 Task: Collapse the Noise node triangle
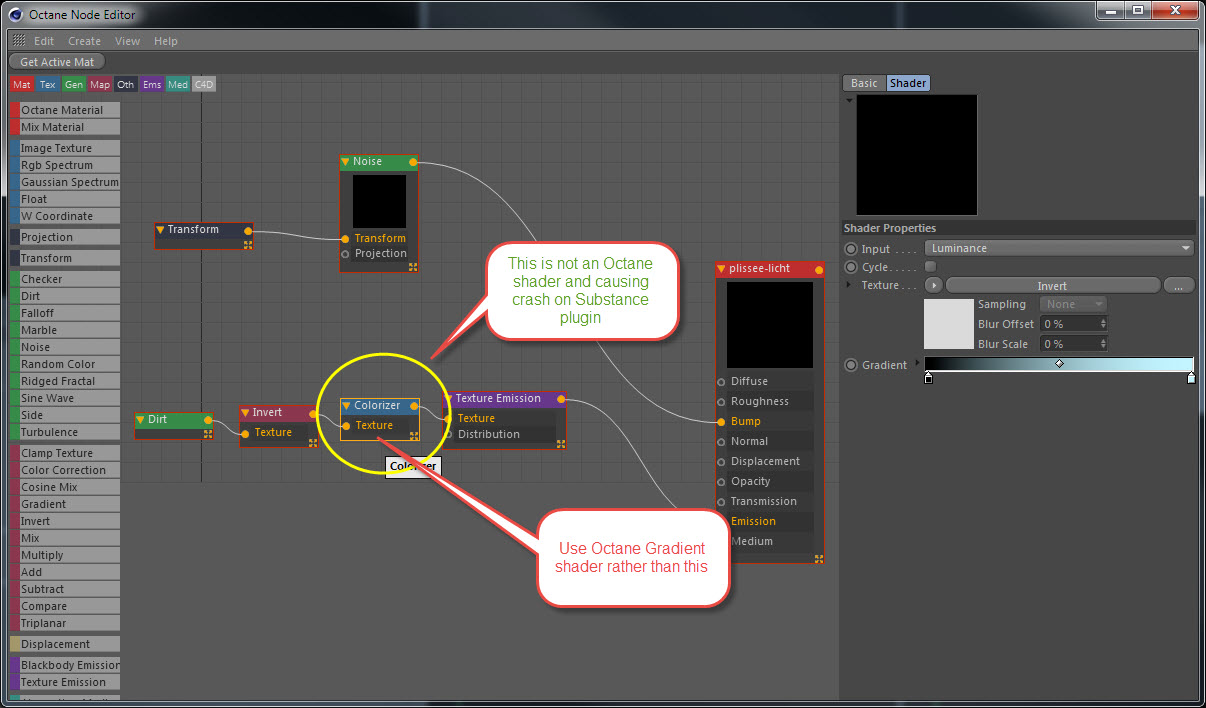[345, 162]
